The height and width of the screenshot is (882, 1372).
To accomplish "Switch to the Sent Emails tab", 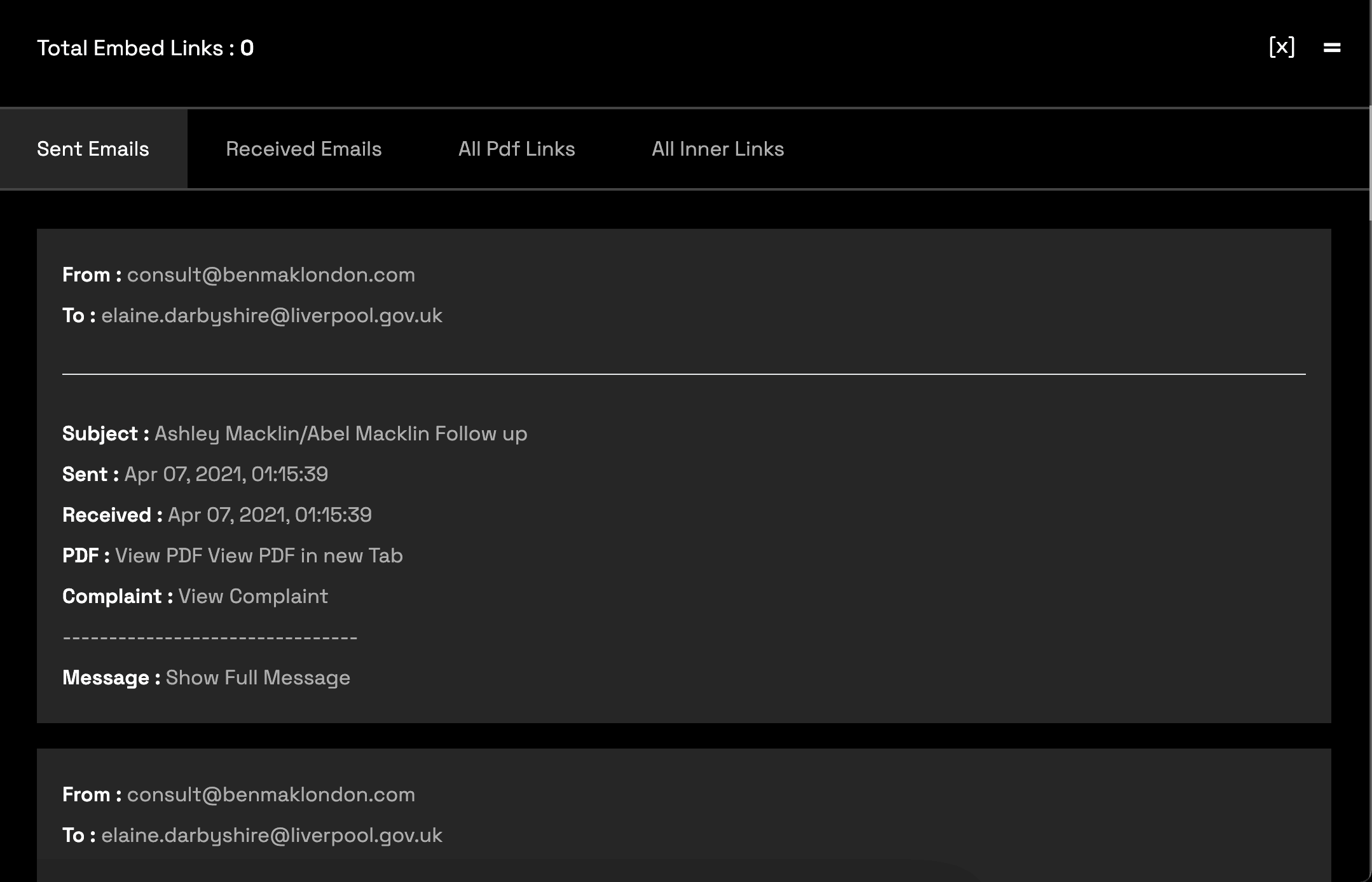I will pos(93,149).
